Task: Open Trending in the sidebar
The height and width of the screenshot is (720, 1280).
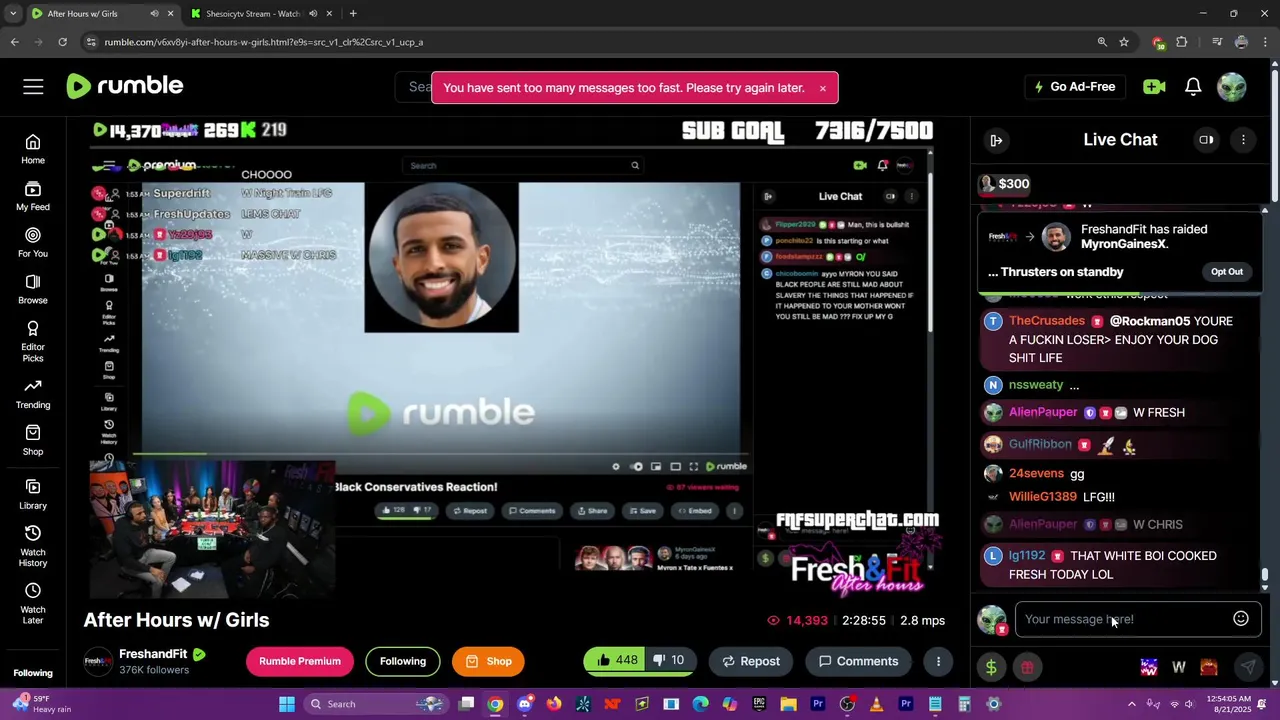Action: point(33,394)
